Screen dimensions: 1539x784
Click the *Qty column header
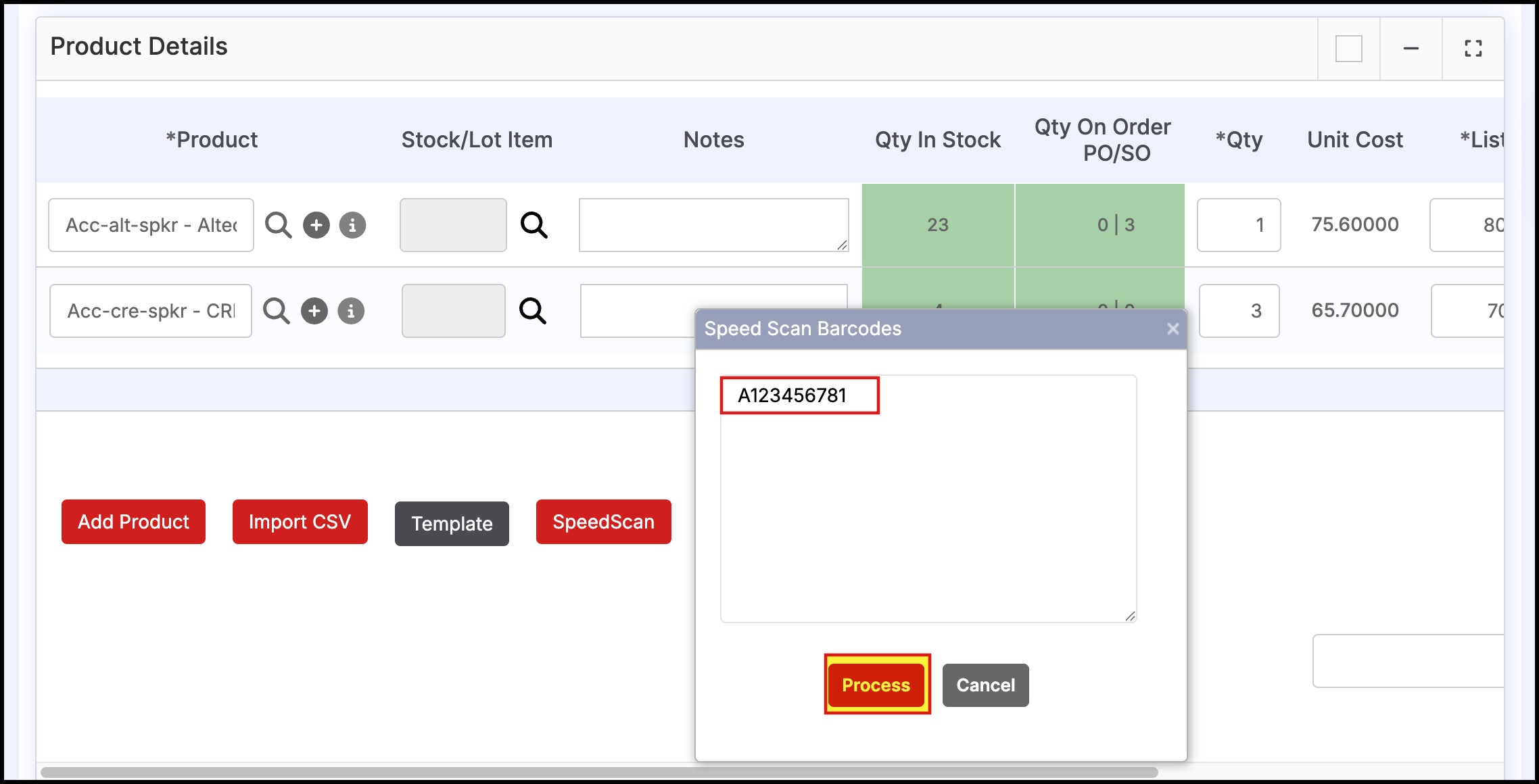tap(1239, 140)
